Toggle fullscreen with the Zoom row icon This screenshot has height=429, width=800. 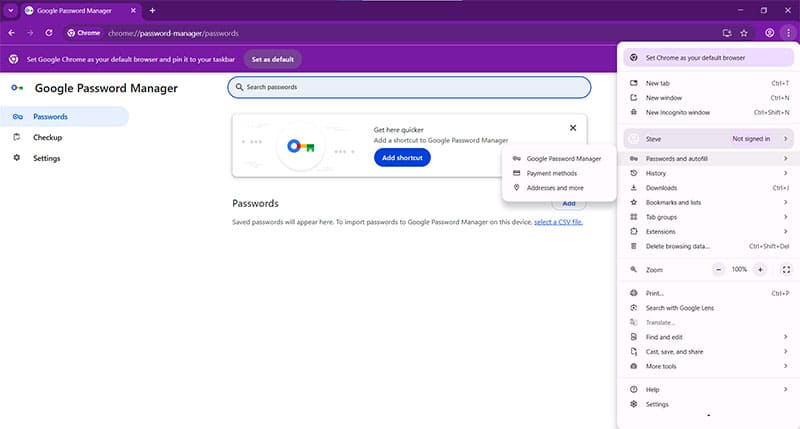click(x=786, y=269)
